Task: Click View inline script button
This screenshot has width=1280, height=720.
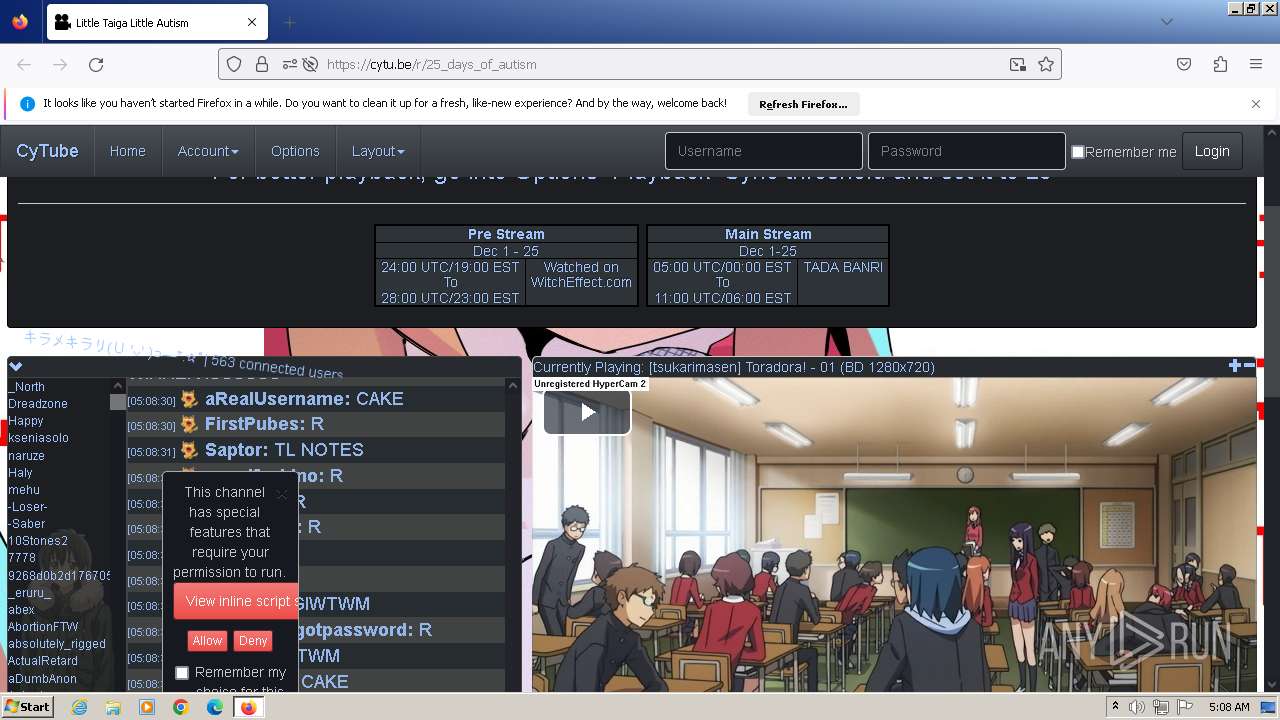Action: pos(237,601)
